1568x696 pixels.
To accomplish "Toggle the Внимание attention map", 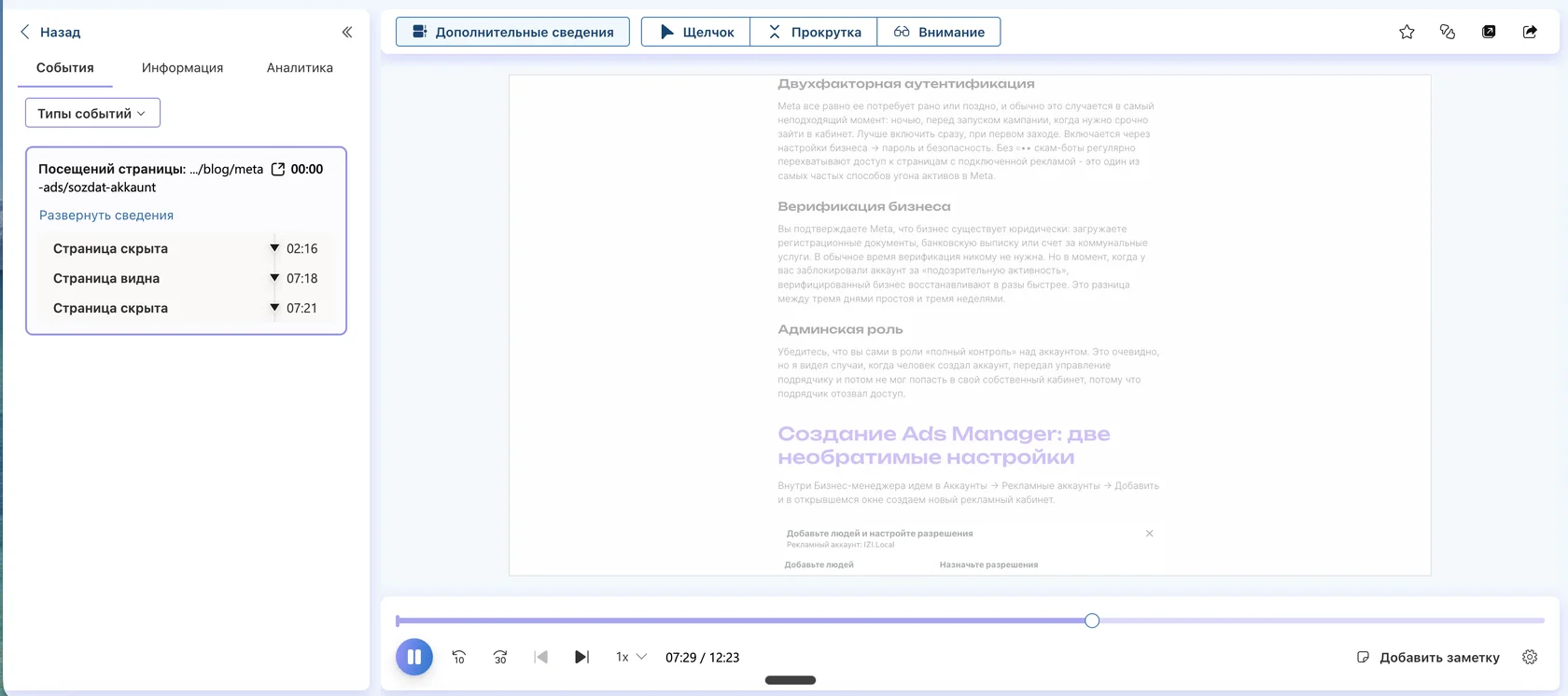I will click(x=939, y=32).
